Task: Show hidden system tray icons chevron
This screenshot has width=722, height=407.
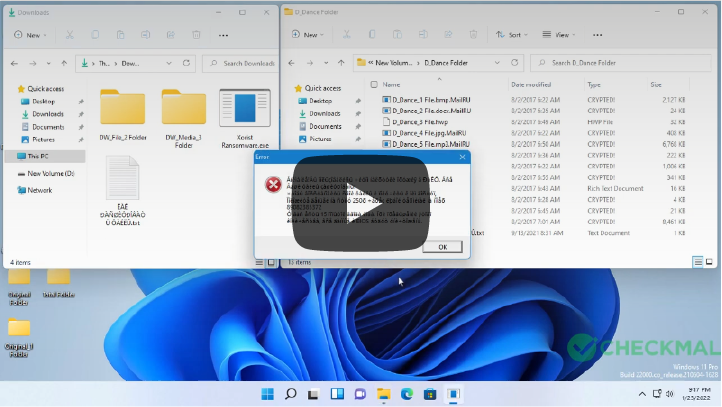Action: [642, 394]
